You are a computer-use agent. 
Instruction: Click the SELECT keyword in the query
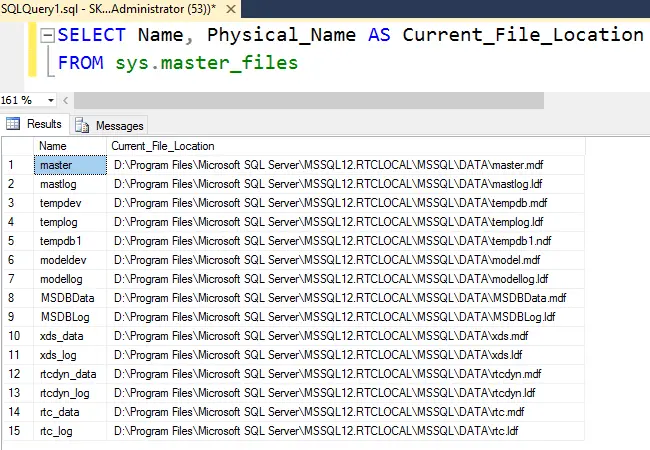click(x=92, y=35)
